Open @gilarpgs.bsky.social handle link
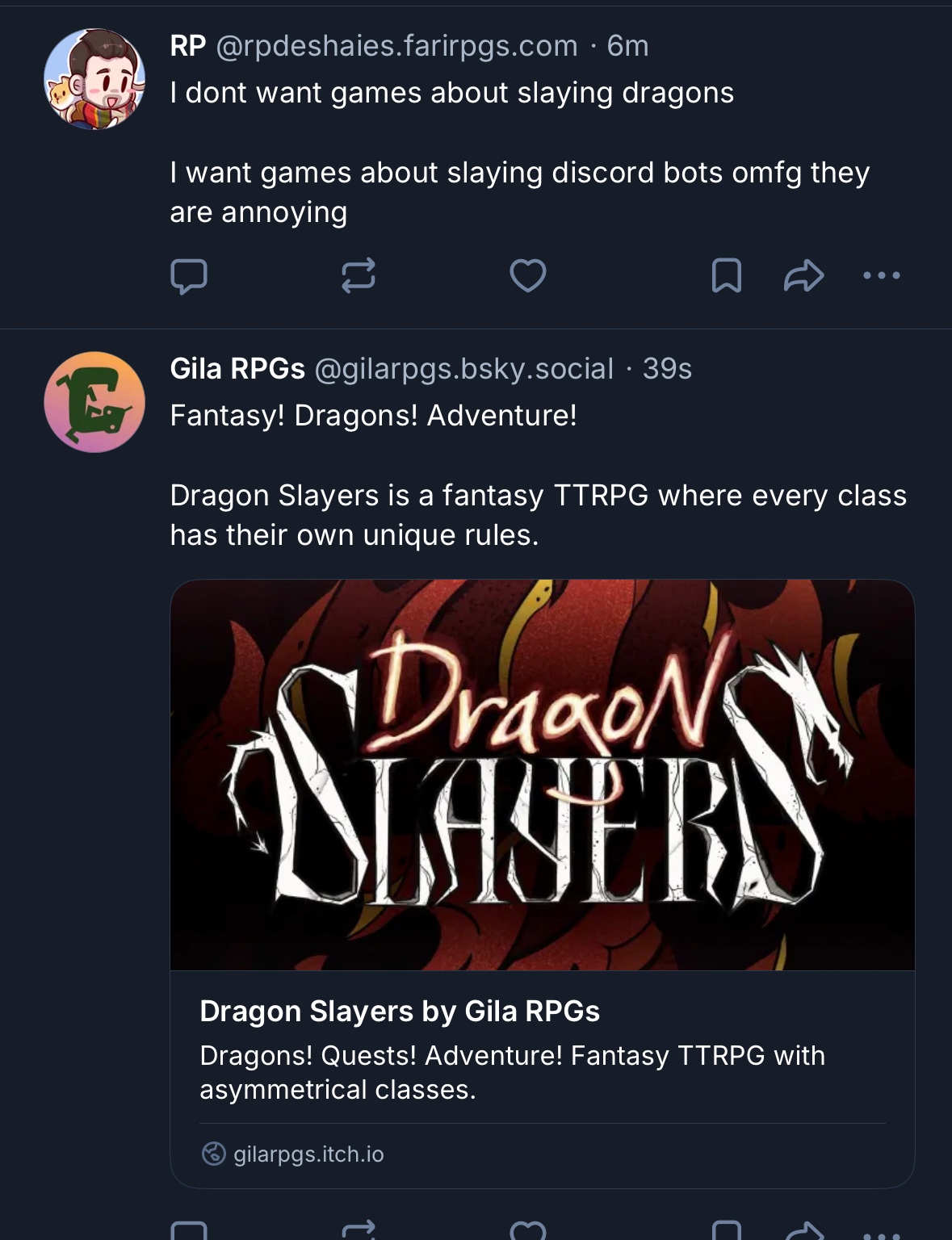Image resolution: width=952 pixels, height=1240 pixels. tap(463, 369)
